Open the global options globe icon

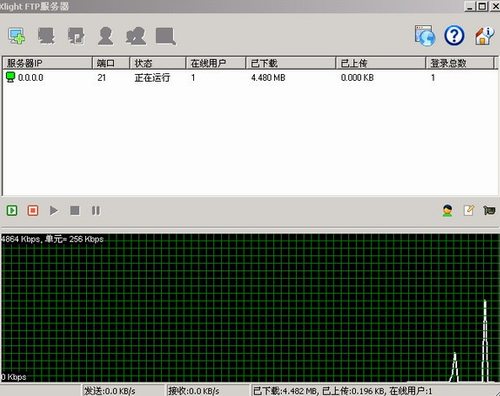(425, 35)
